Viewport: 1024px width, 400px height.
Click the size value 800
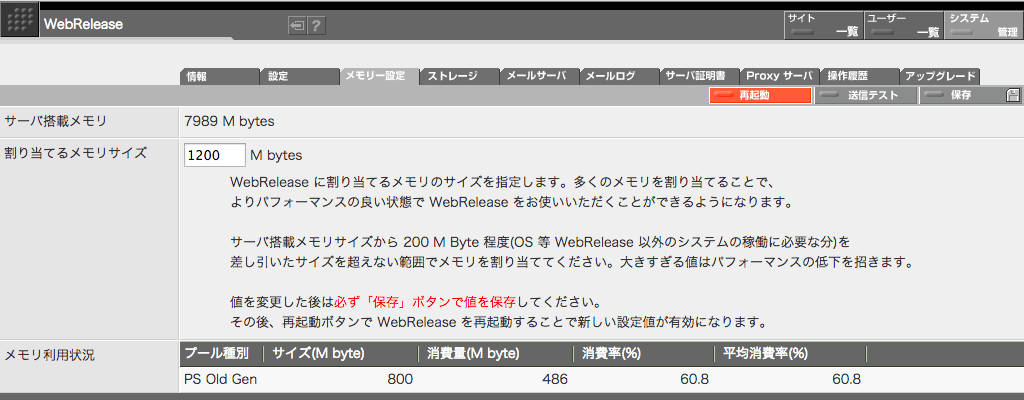(400, 380)
